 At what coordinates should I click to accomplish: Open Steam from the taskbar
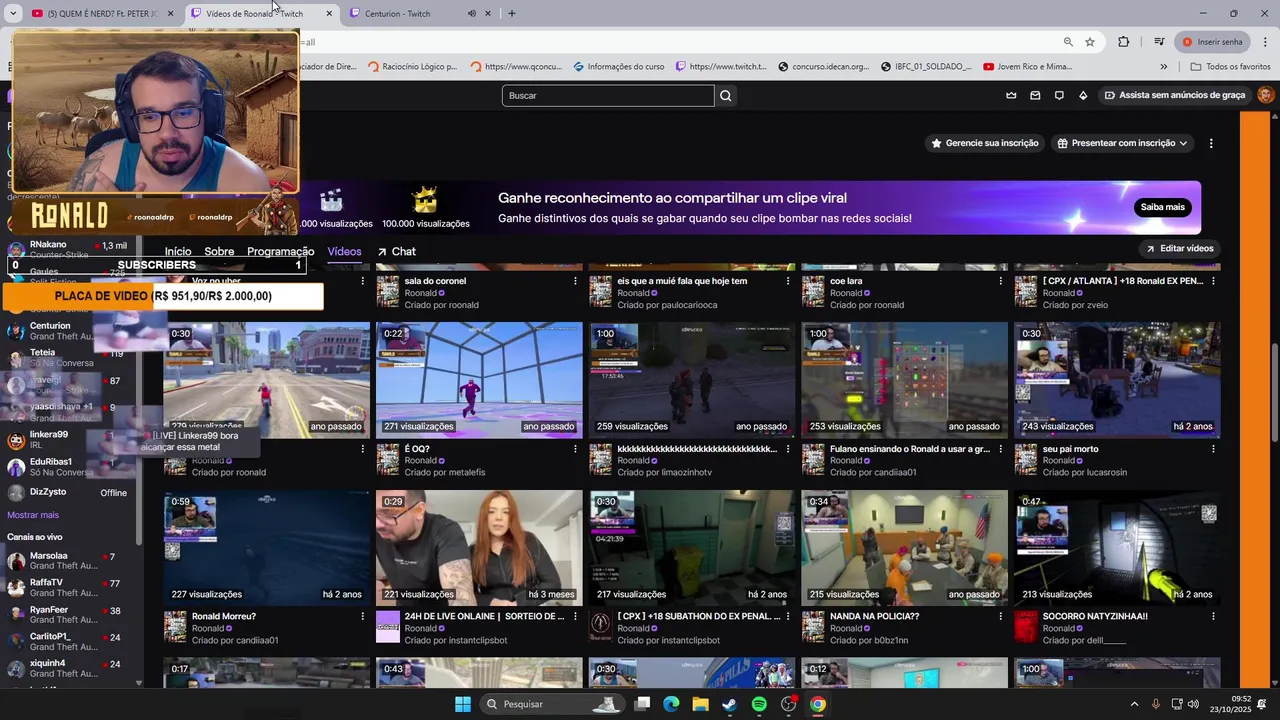[x=730, y=704]
